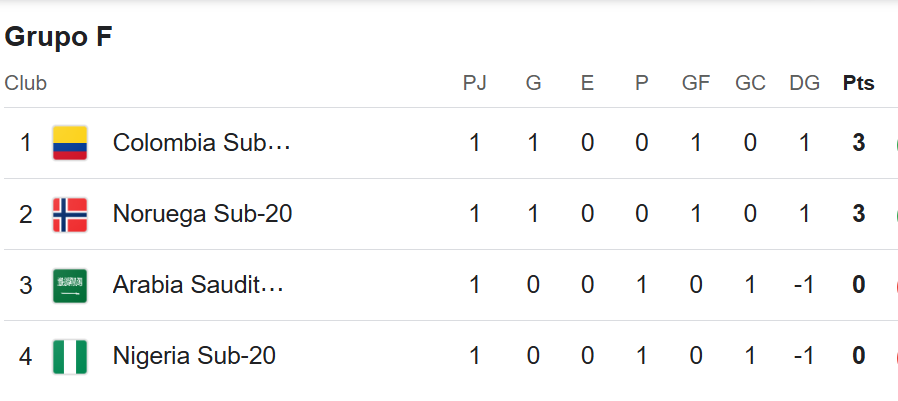Click the Club column header
Viewport: 898px width, 401px height.
25,84
